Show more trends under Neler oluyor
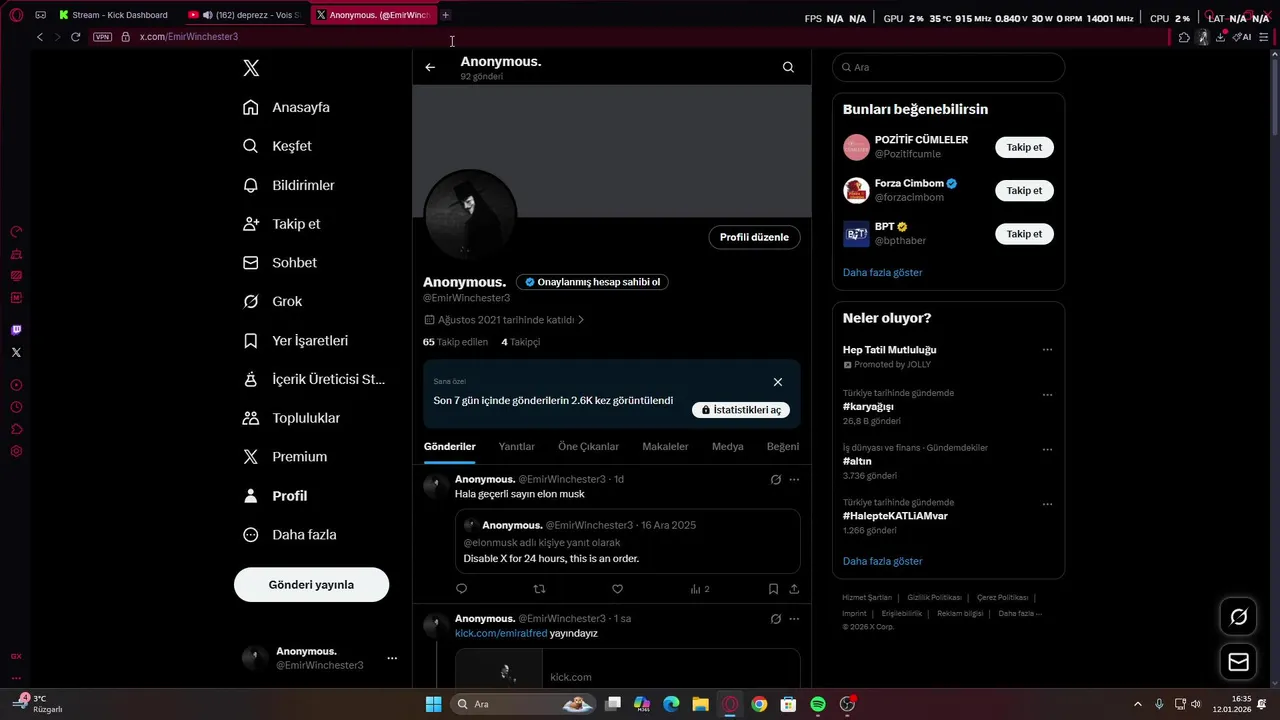 click(x=882, y=561)
